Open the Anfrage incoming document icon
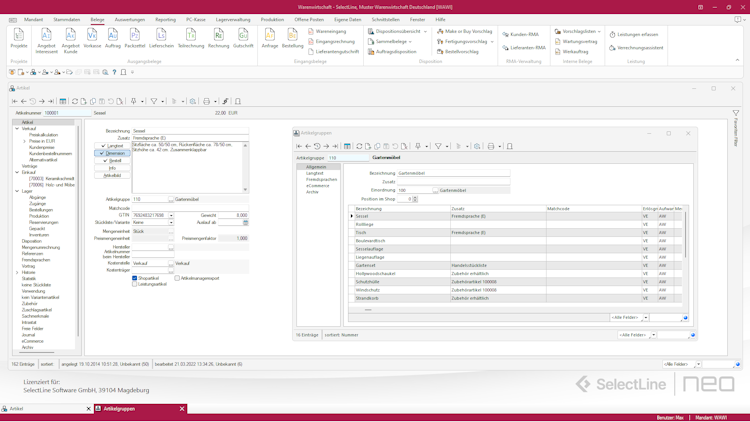750x422 pixels. (x=270, y=38)
